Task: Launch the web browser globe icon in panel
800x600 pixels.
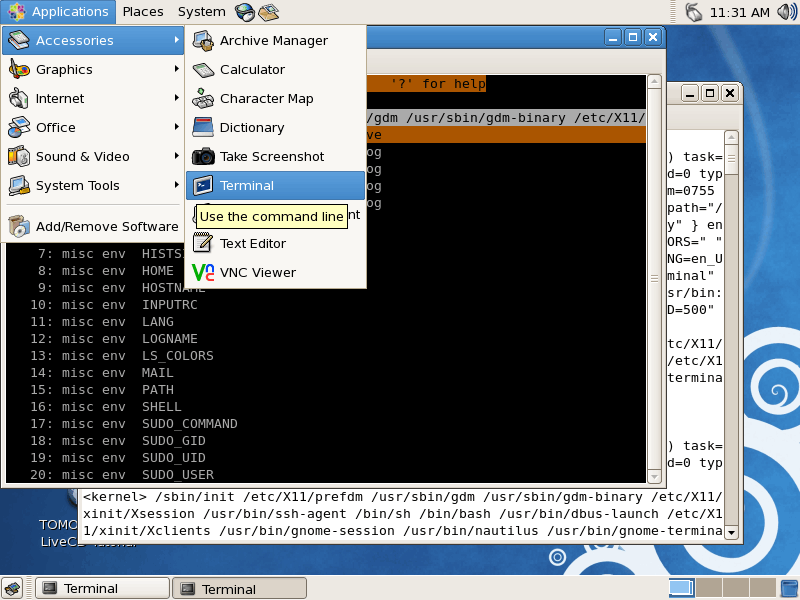Action: click(245, 12)
